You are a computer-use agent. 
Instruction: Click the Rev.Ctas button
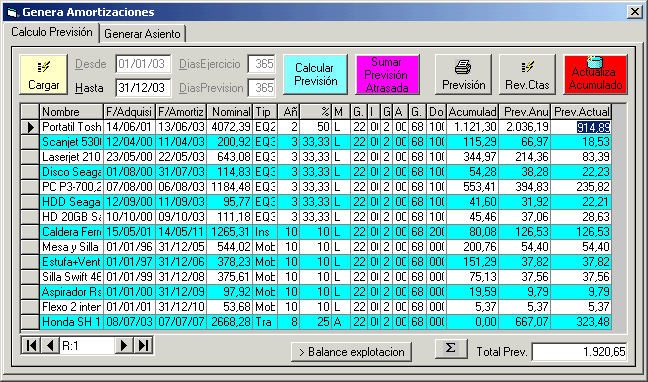tap(527, 75)
